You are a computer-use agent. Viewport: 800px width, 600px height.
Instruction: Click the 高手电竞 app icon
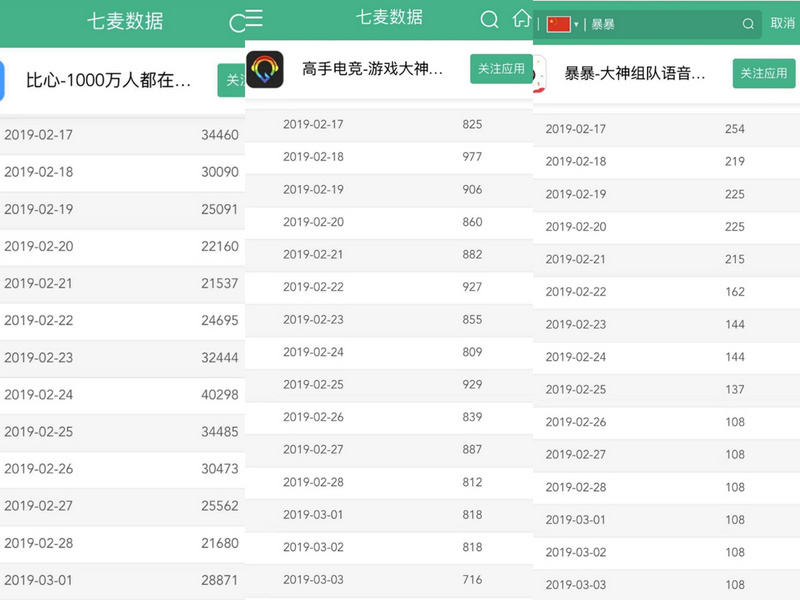(265, 69)
